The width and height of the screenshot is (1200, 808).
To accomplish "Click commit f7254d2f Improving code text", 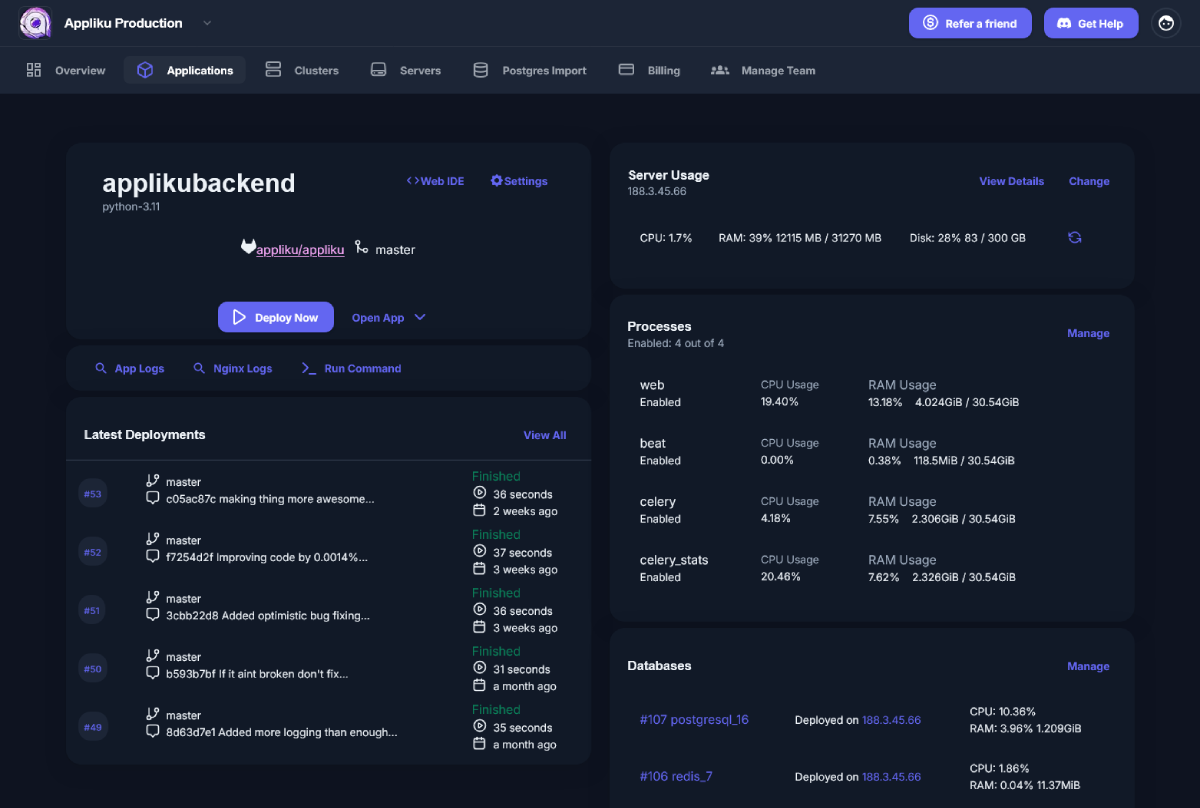I will [267, 557].
